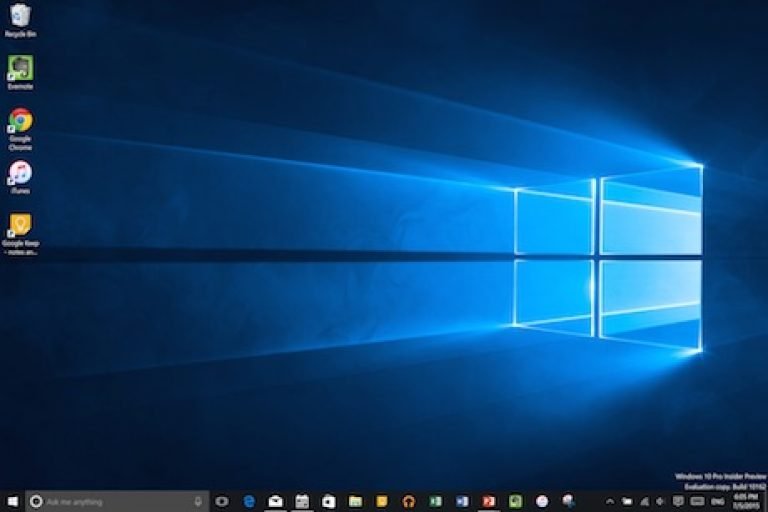Activate the Cortana microphone icon
The height and width of the screenshot is (512, 768).
pyautogui.click(x=198, y=501)
